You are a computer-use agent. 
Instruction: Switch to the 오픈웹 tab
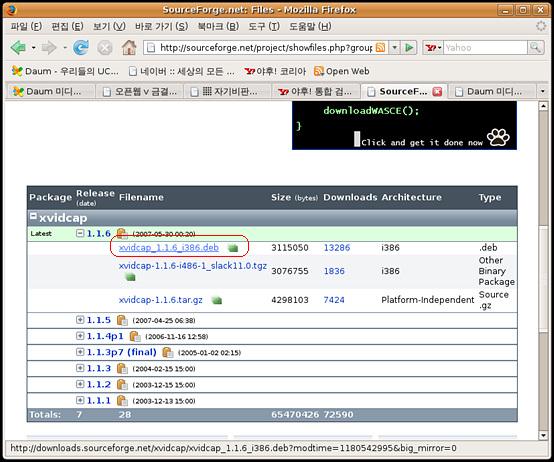[x=139, y=92]
